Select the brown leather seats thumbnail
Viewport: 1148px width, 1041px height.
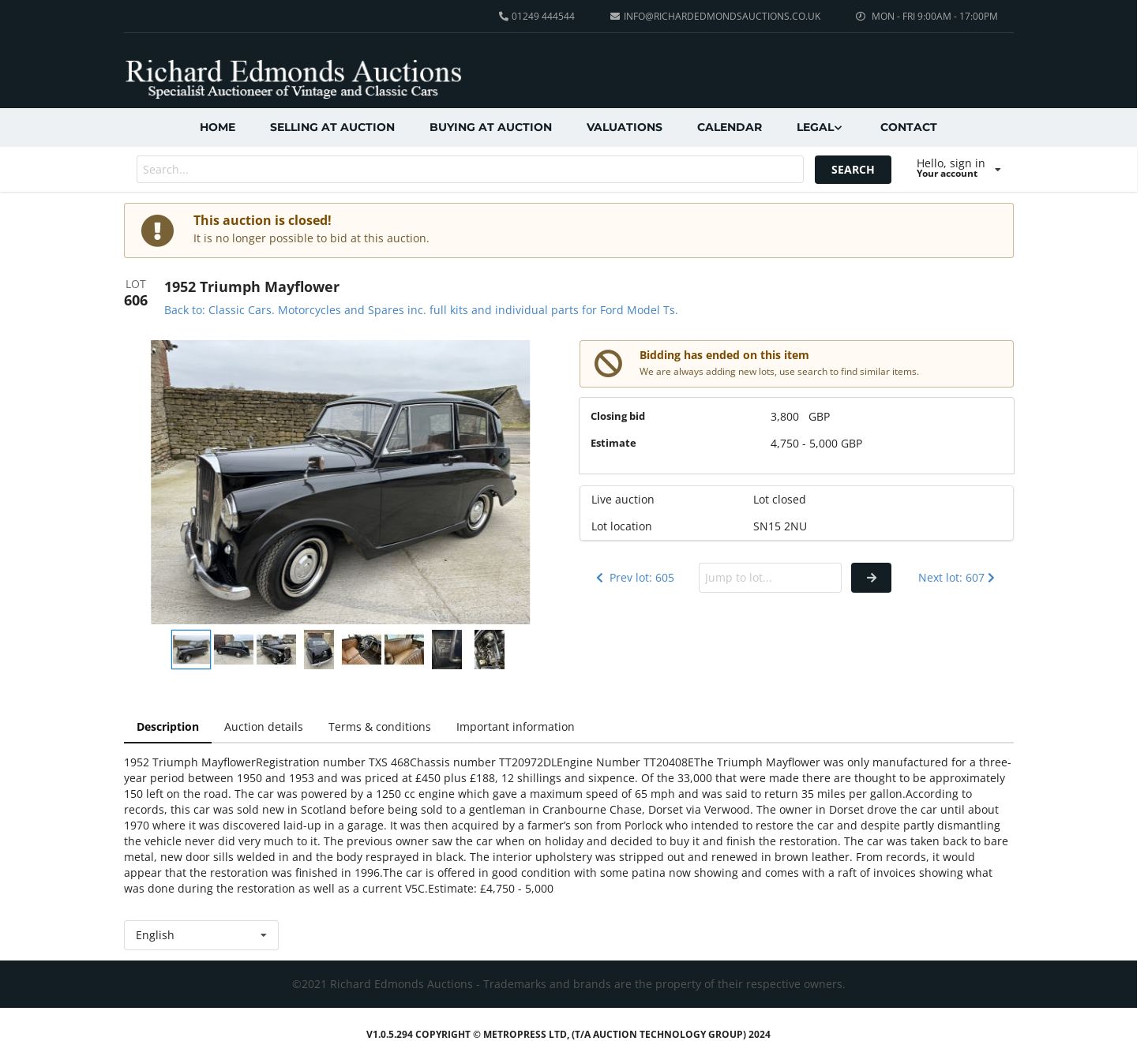[x=404, y=650]
